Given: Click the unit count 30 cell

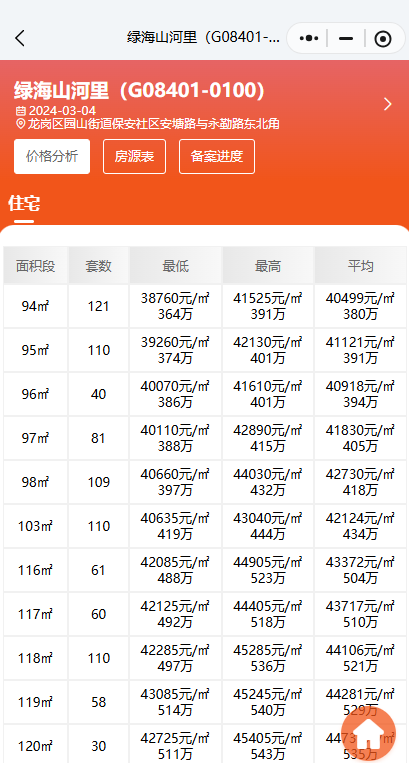Looking at the screenshot, I should click(98, 746).
